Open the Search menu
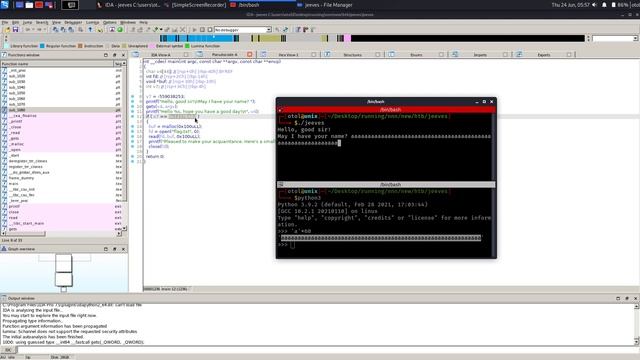 point(42,22)
